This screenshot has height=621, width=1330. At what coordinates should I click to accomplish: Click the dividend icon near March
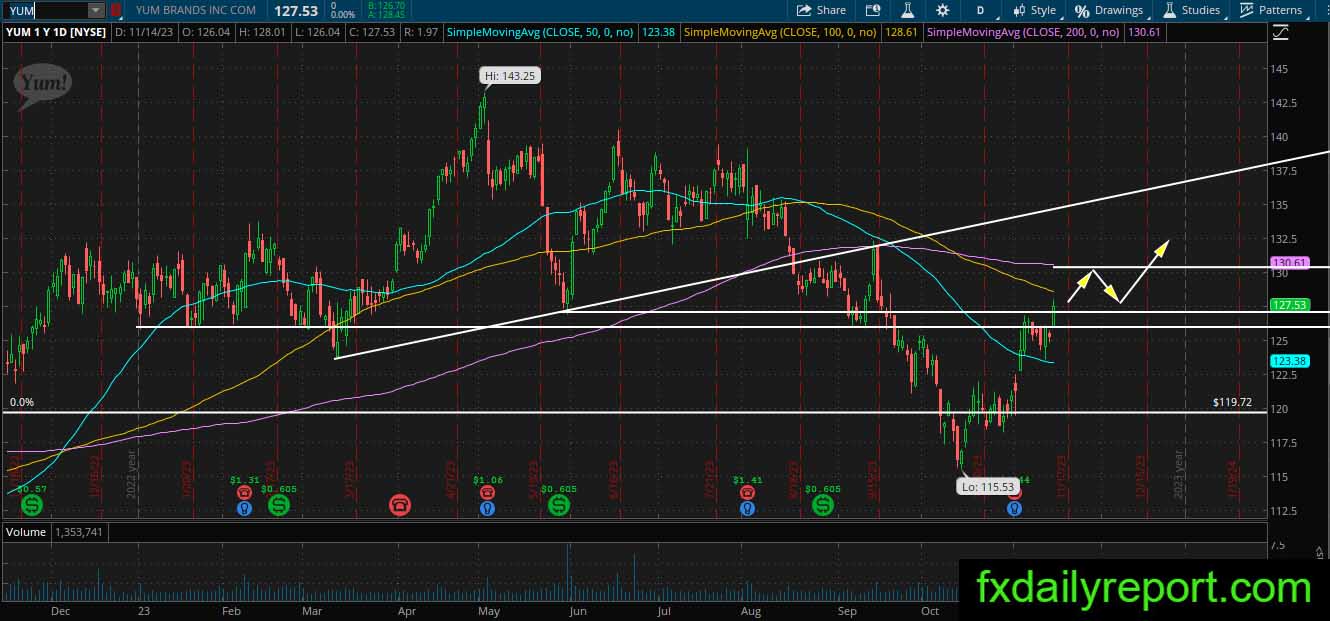tap(278, 507)
